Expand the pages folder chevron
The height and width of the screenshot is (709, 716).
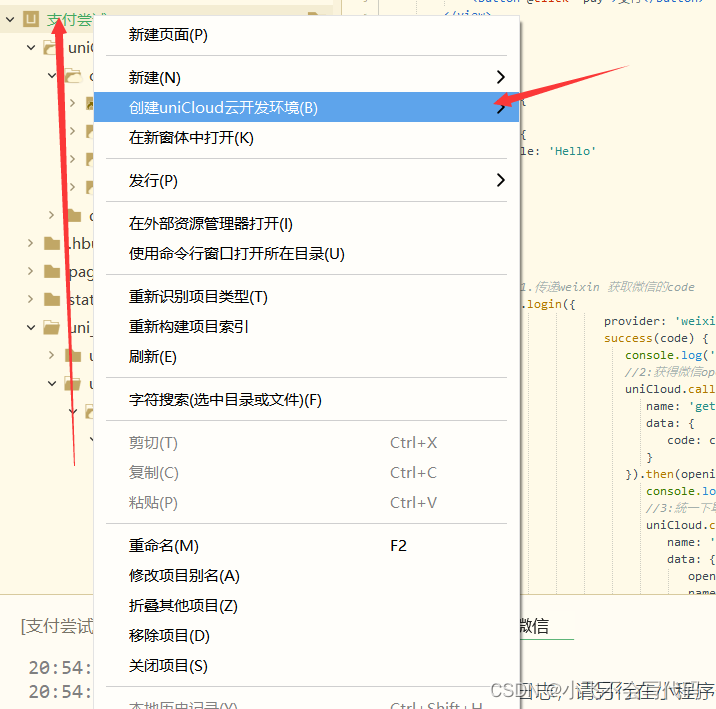[x=30, y=271]
